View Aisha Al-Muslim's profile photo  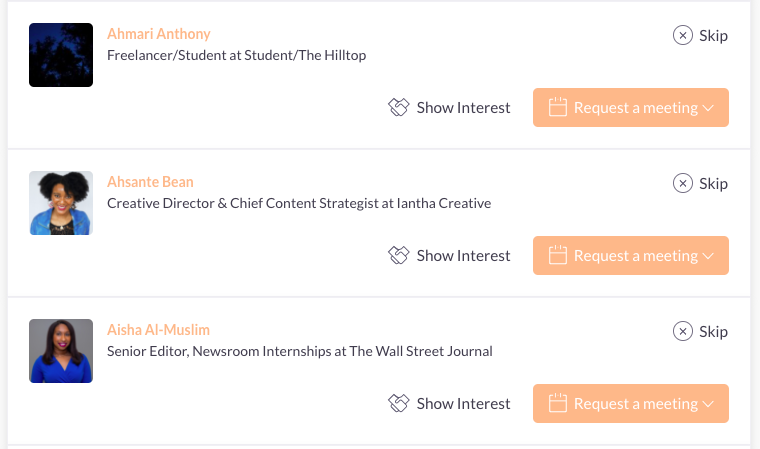(61, 351)
